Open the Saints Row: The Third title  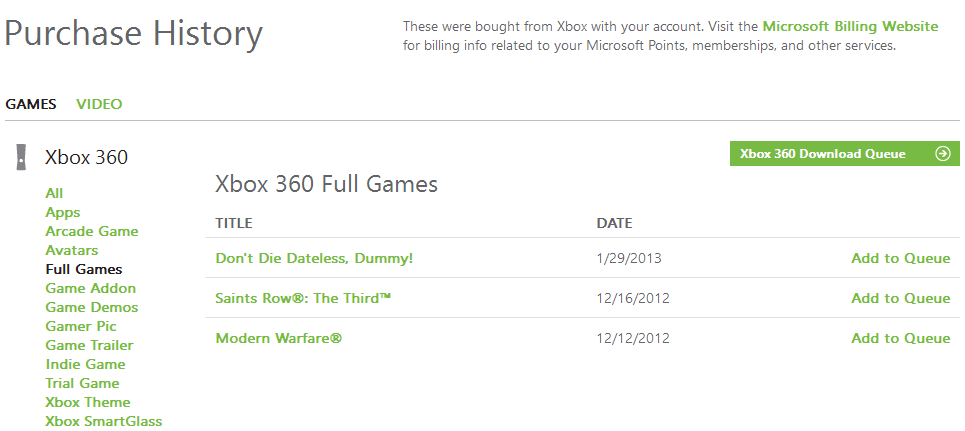[303, 298]
